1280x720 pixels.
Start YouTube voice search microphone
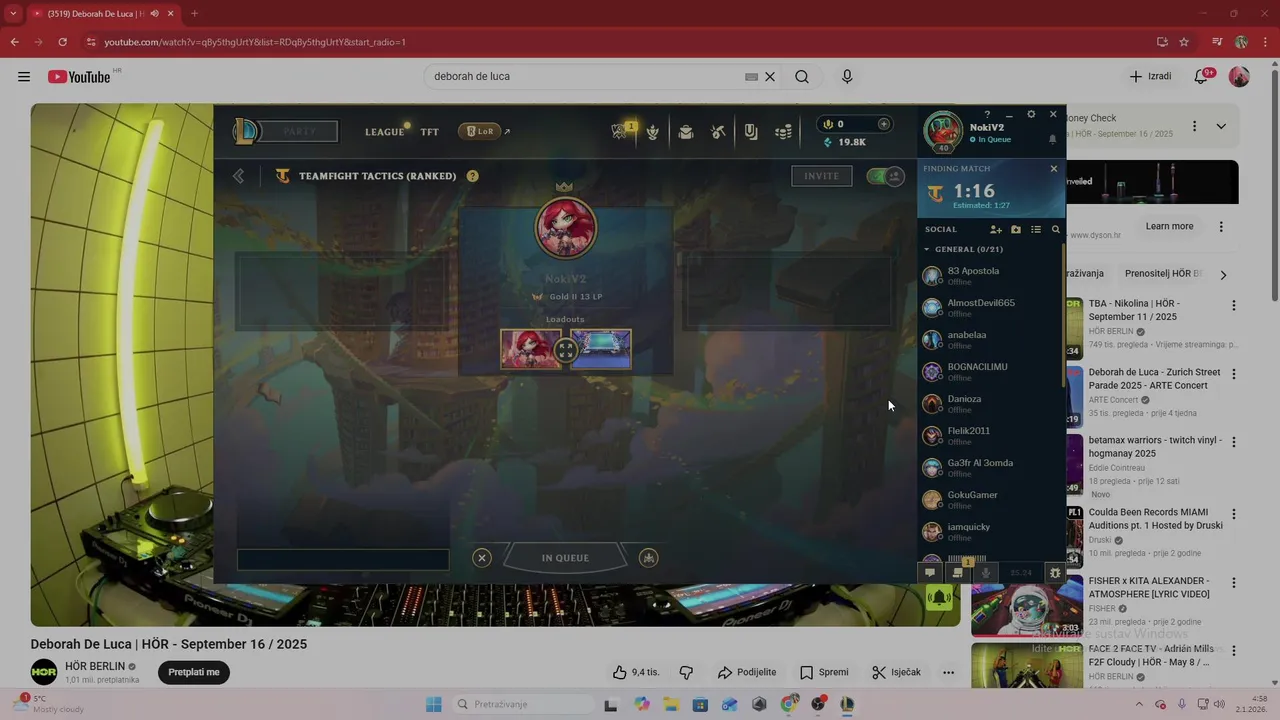point(847,77)
